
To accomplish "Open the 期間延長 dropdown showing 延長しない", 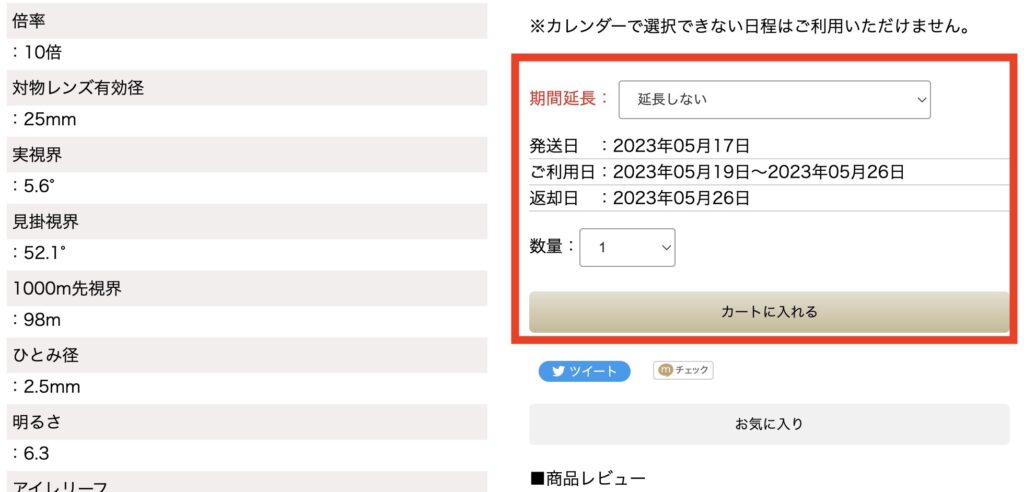I will click(x=775, y=100).
